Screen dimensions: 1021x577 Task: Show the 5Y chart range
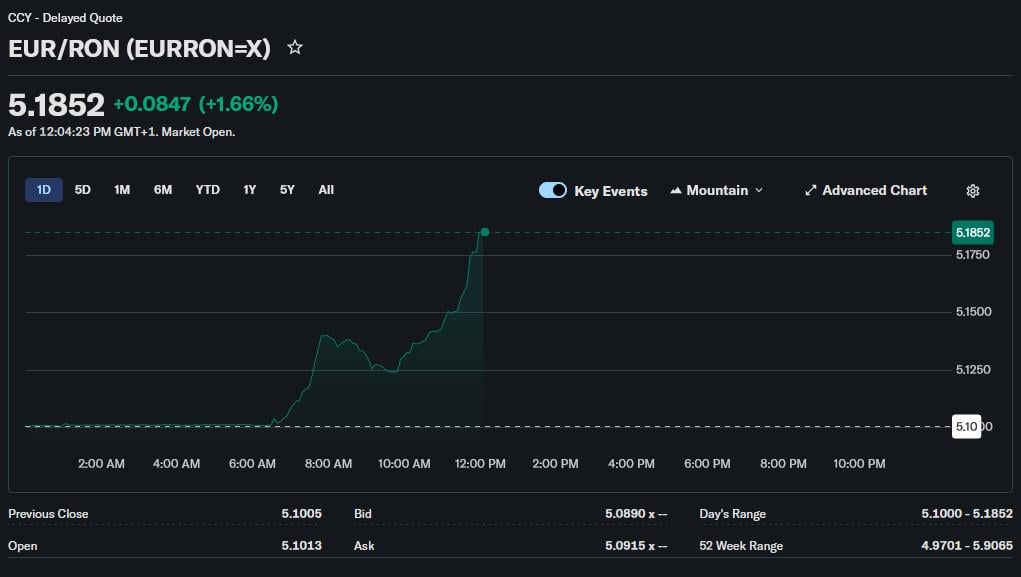coord(287,190)
